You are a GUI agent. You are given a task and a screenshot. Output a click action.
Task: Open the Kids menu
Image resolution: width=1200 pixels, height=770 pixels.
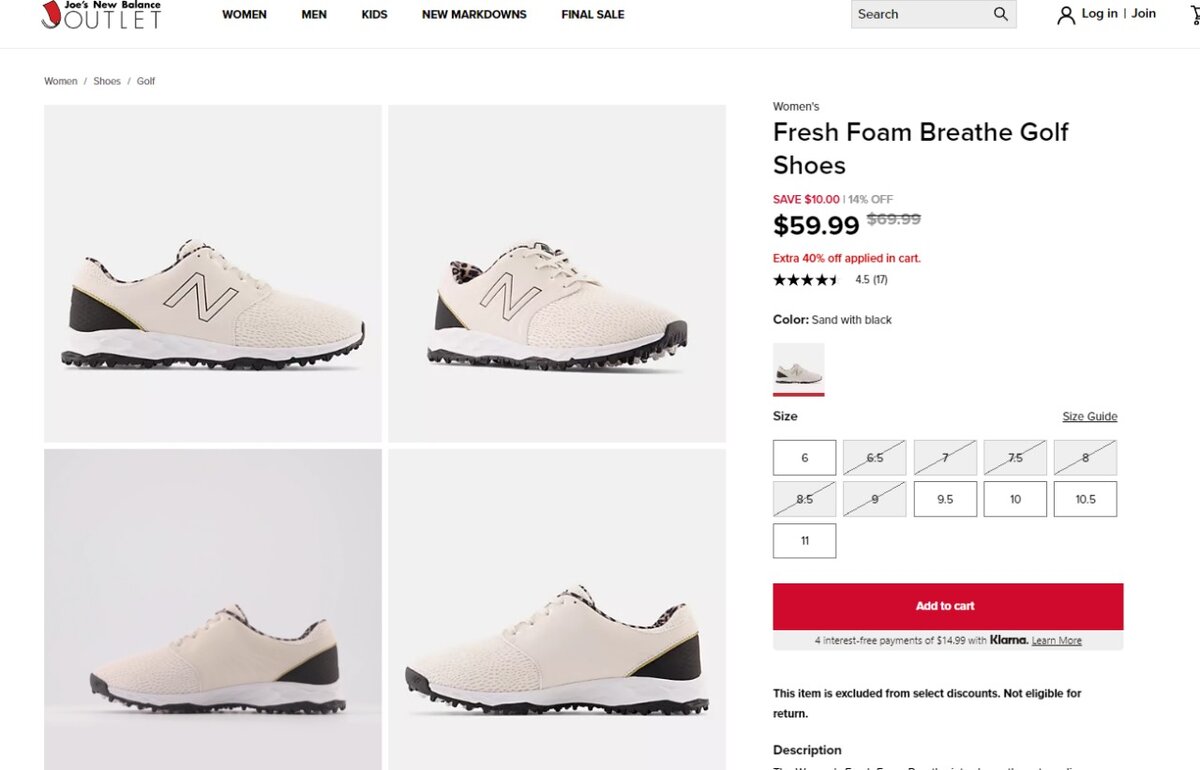[x=374, y=15]
